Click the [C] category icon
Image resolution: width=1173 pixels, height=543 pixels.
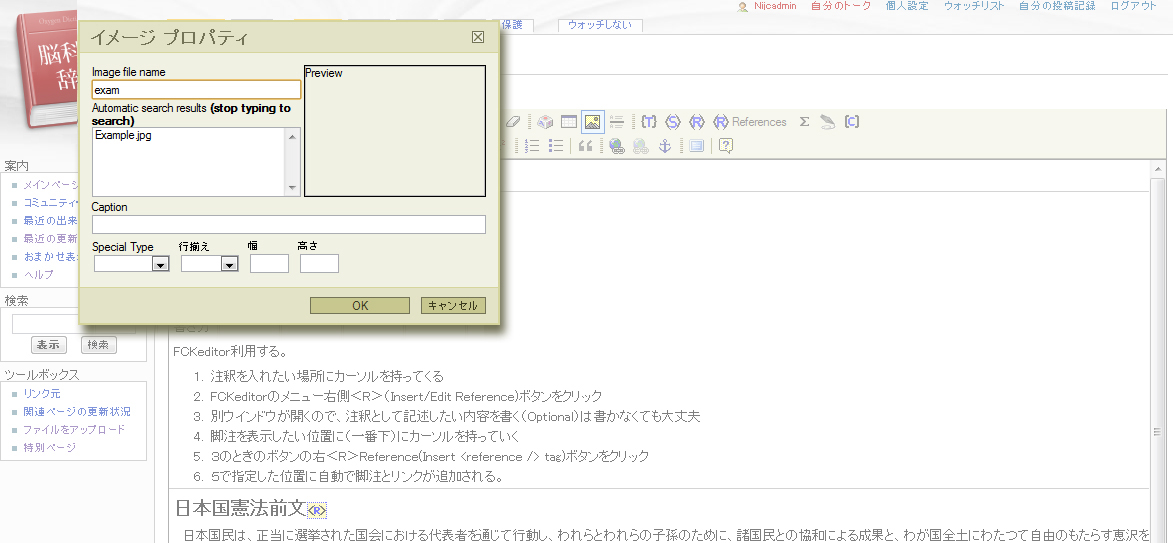pyautogui.click(x=852, y=122)
